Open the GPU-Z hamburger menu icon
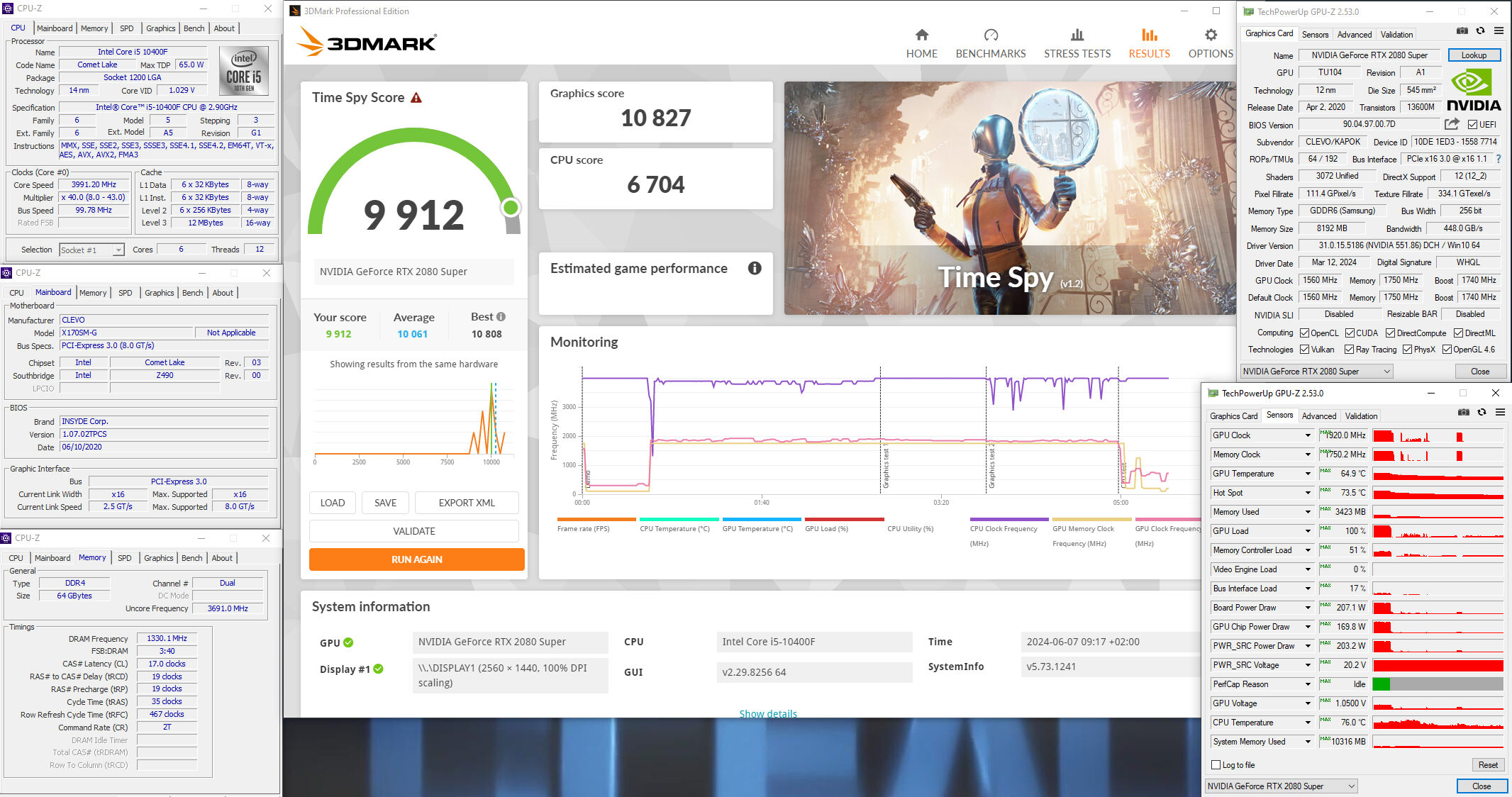1512x797 pixels. coord(1499,31)
